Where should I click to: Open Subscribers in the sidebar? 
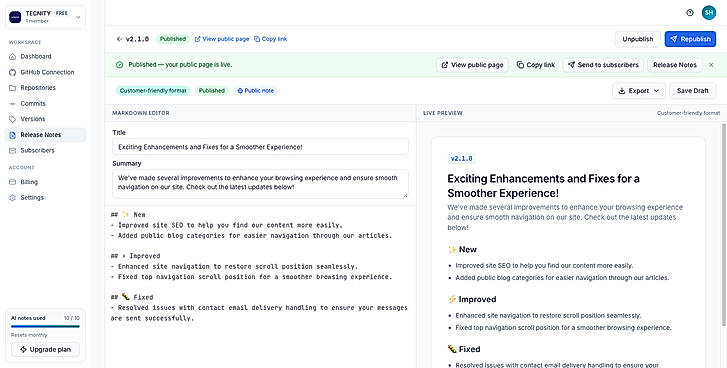point(45,150)
